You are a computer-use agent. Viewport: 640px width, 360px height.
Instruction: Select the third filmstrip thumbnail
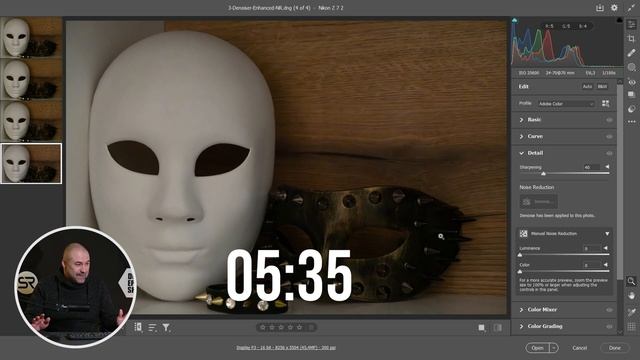click(x=31, y=121)
